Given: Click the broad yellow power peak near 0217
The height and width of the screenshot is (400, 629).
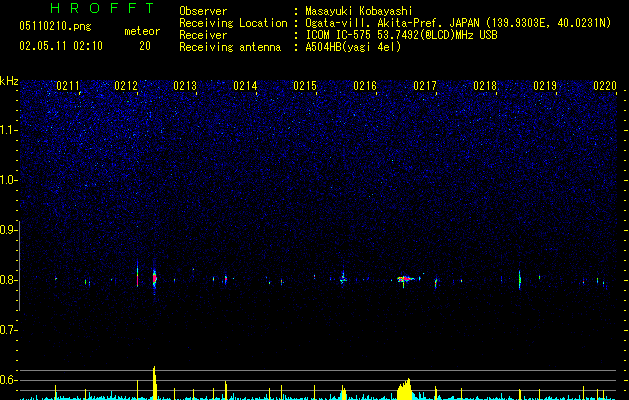Looking at the screenshot, I should pos(404,389).
